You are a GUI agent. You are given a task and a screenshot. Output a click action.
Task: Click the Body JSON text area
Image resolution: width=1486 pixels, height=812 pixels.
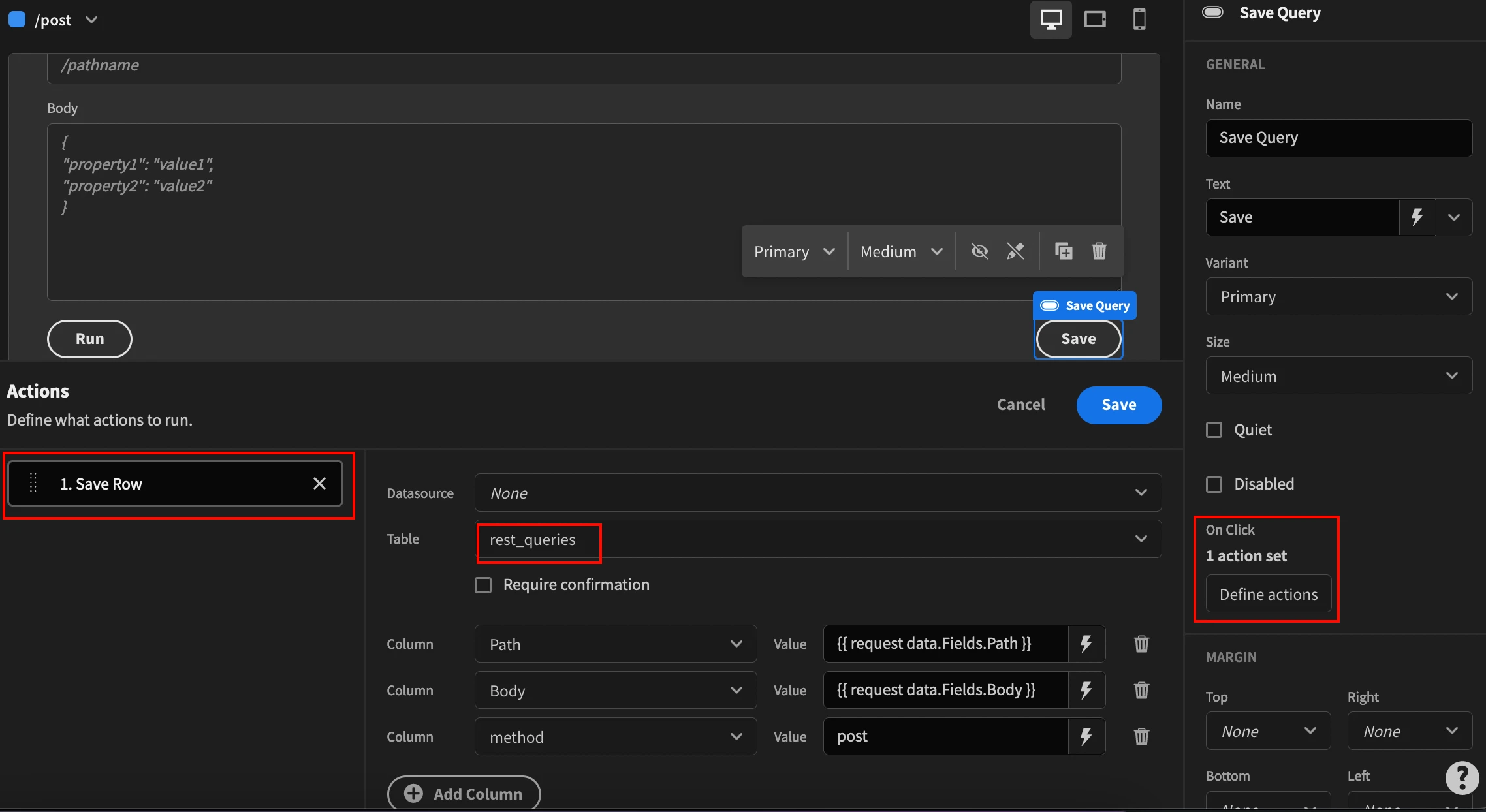[584, 212]
